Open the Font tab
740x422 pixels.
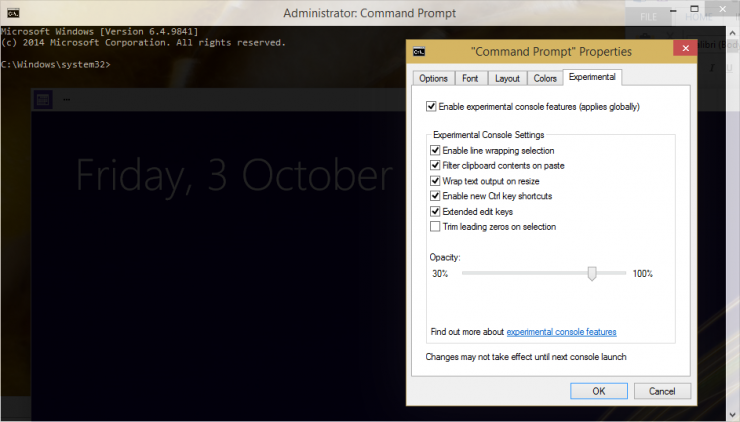coord(470,78)
